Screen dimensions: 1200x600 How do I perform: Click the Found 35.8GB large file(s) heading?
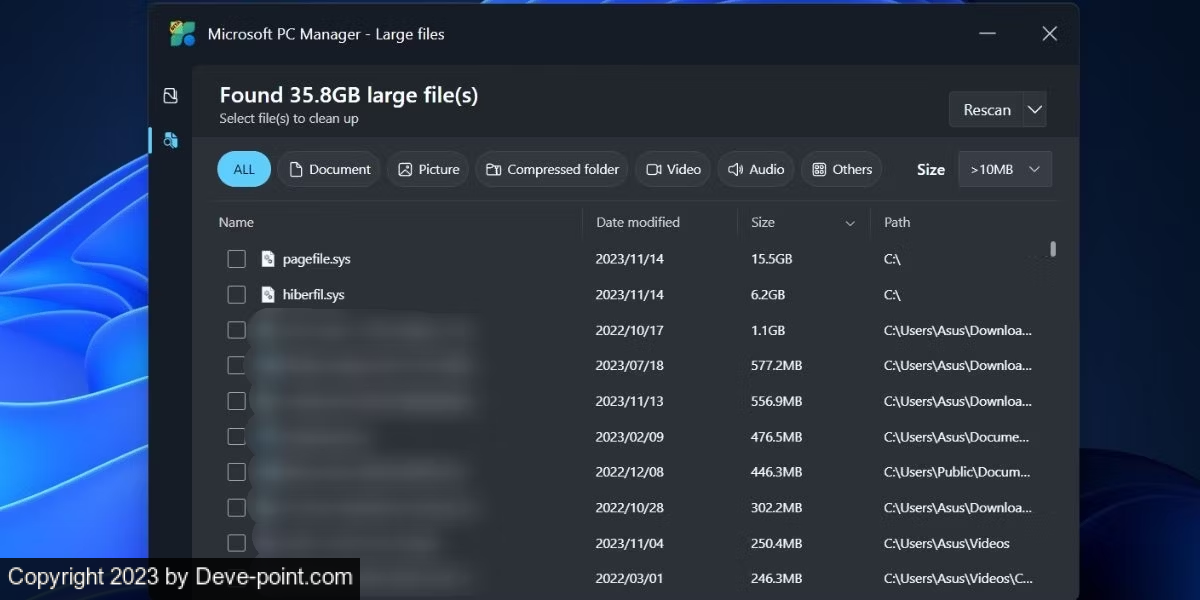pyautogui.click(x=349, y=95)
